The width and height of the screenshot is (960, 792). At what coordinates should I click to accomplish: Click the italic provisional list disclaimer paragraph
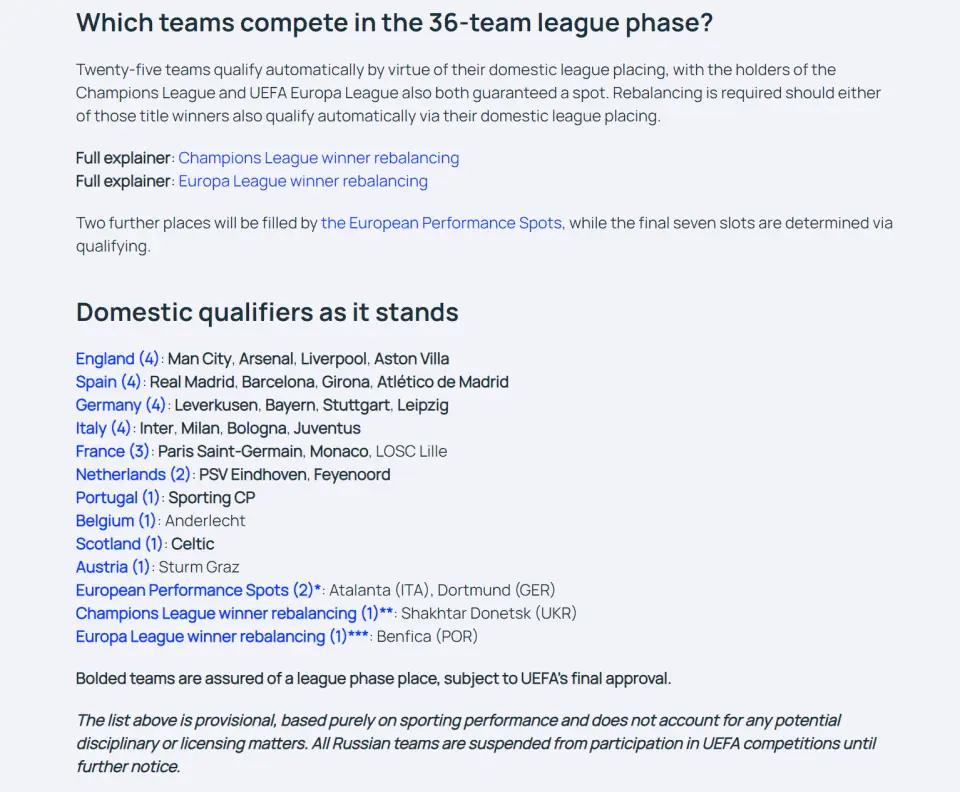click(476, 744)
